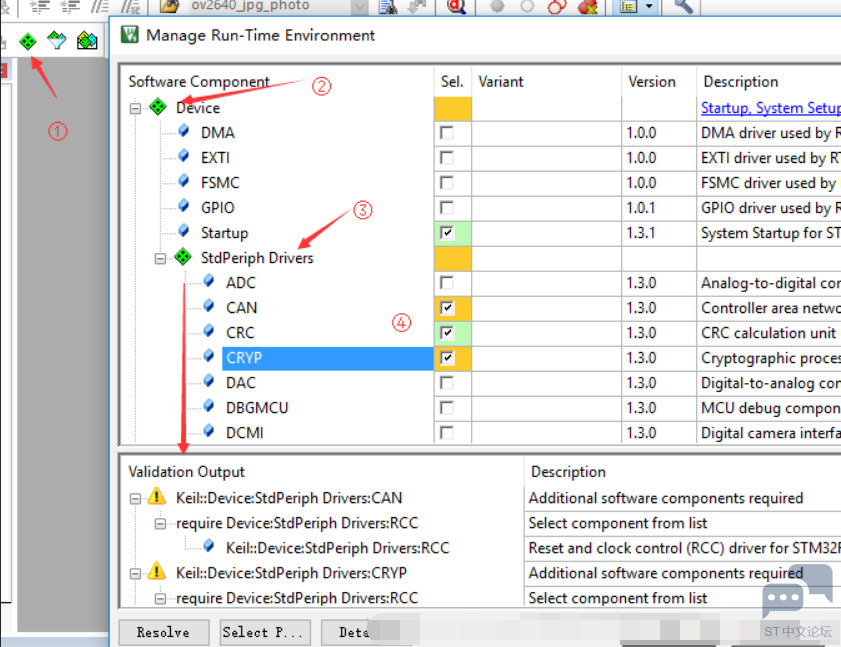Enable the DMA component checkbox
The width and height of the screenshot is (841, 647).
click(x=446, y=133)
